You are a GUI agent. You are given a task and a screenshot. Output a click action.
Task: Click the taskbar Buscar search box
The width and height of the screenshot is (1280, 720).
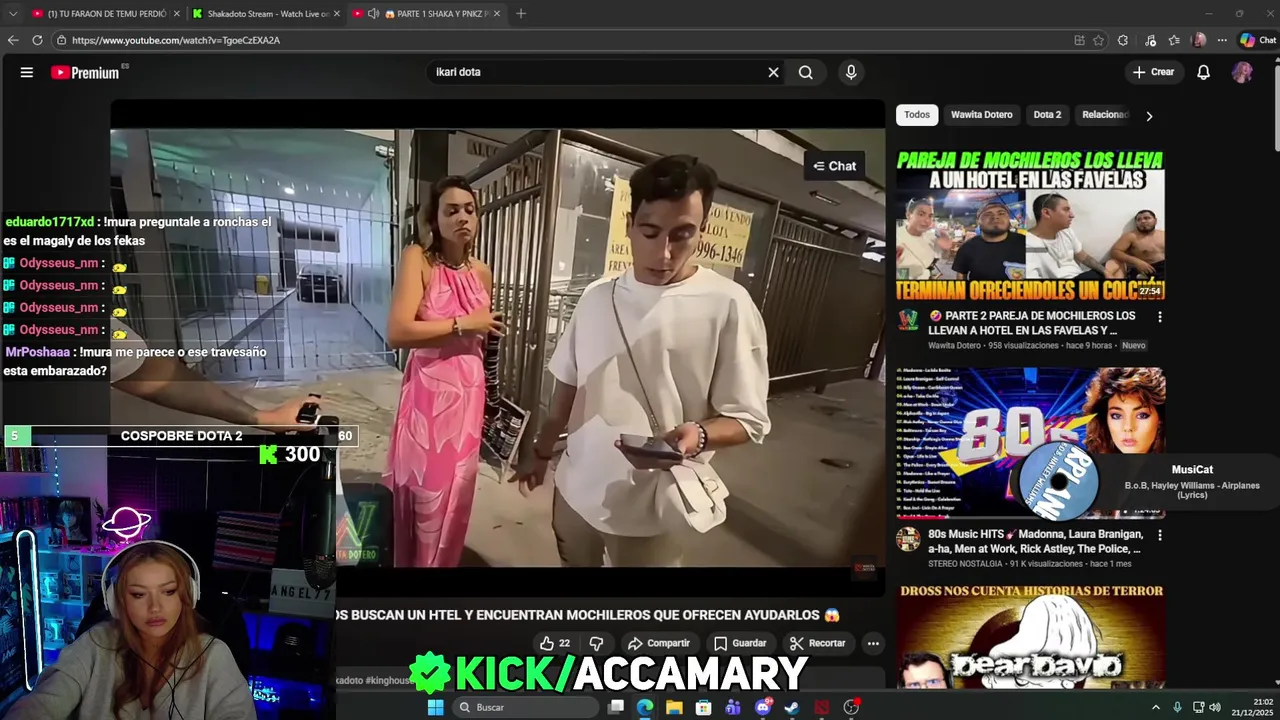coord(525,707)
